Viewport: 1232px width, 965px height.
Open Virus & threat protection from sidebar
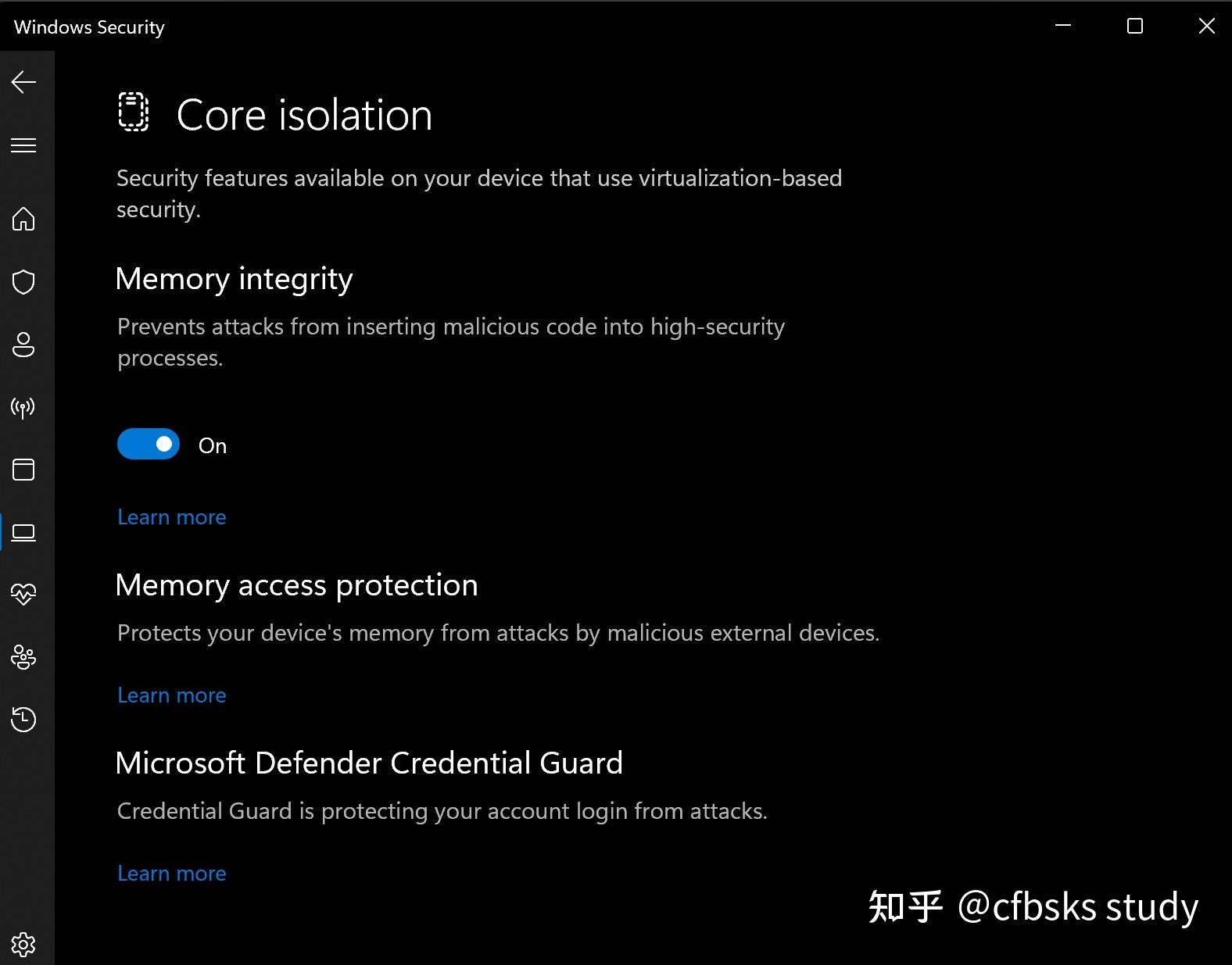(x=24, y=281)
